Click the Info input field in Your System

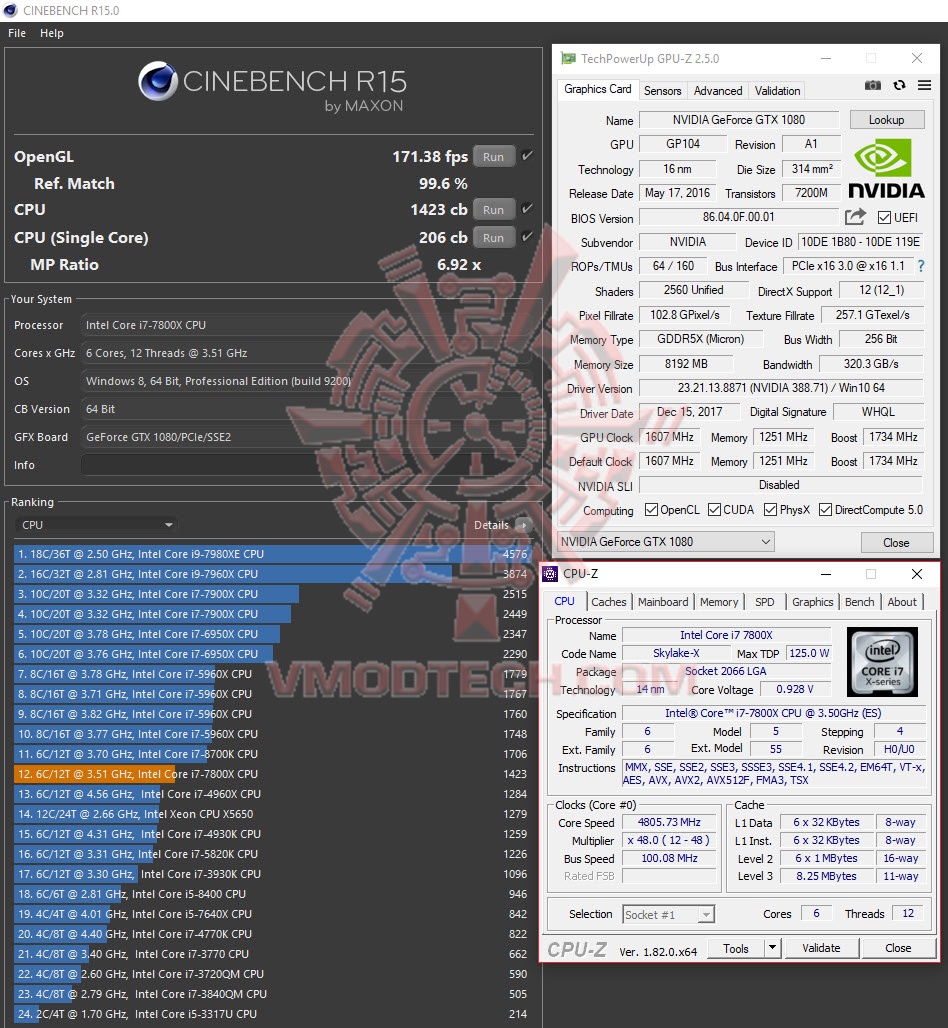pos(309,465)
